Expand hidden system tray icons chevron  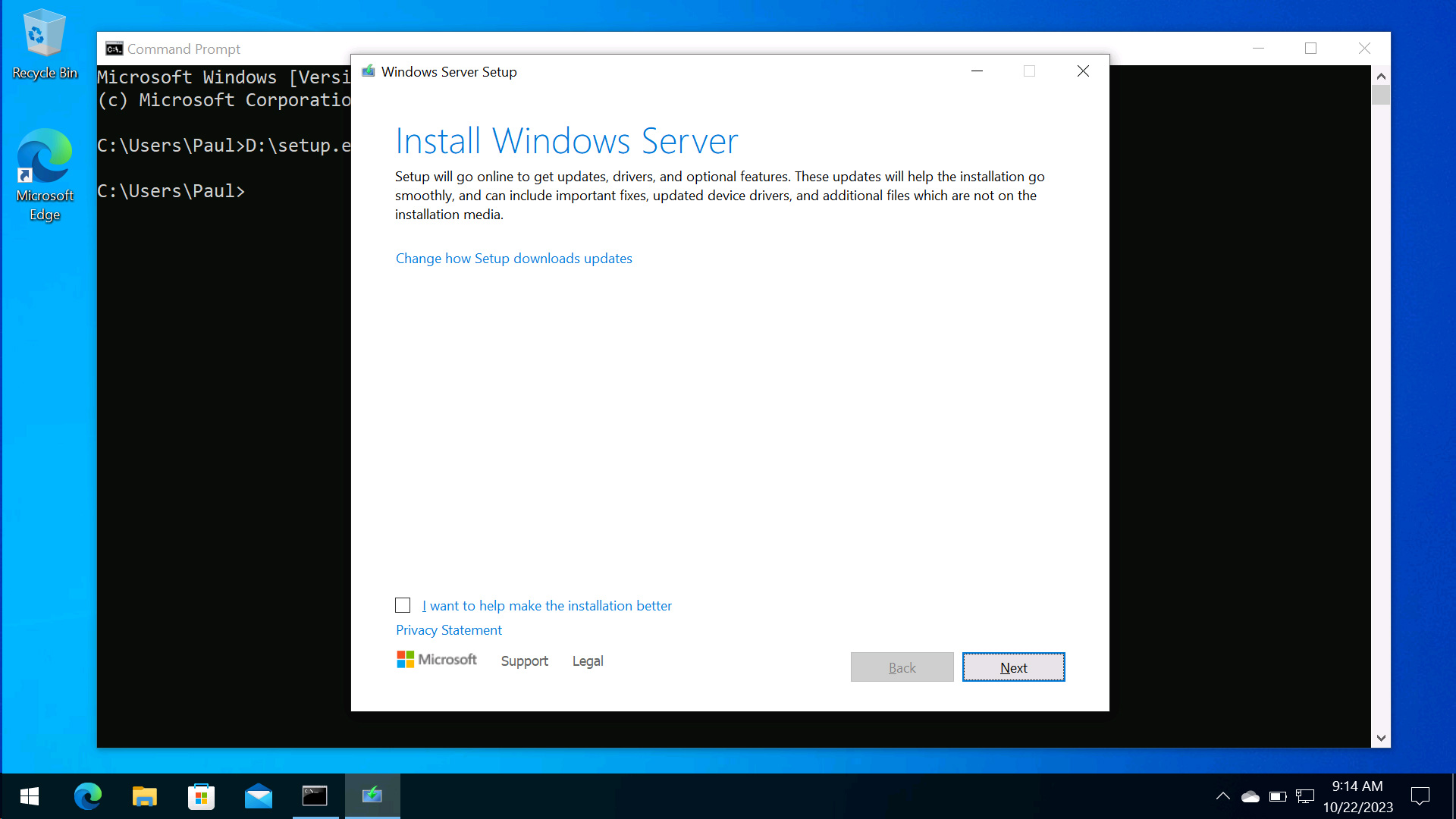(x=1222, y=796)
